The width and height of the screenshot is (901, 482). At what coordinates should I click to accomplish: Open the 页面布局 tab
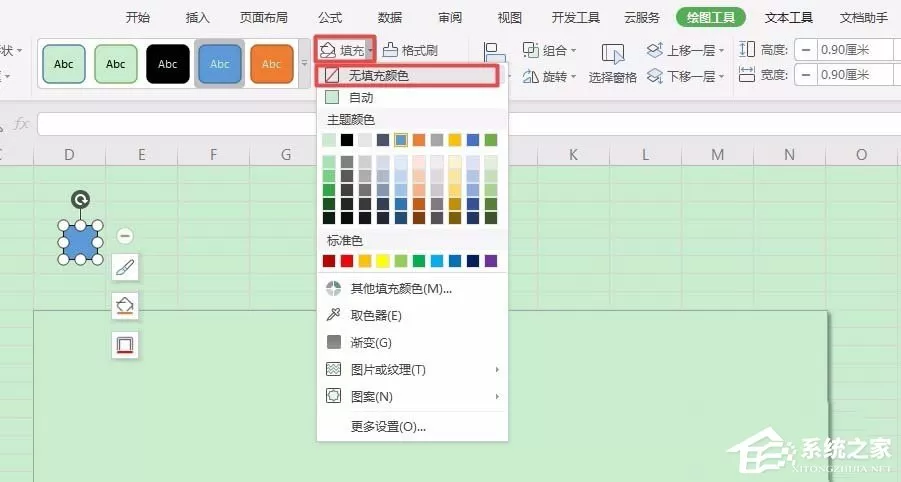[x=264, y=17]
